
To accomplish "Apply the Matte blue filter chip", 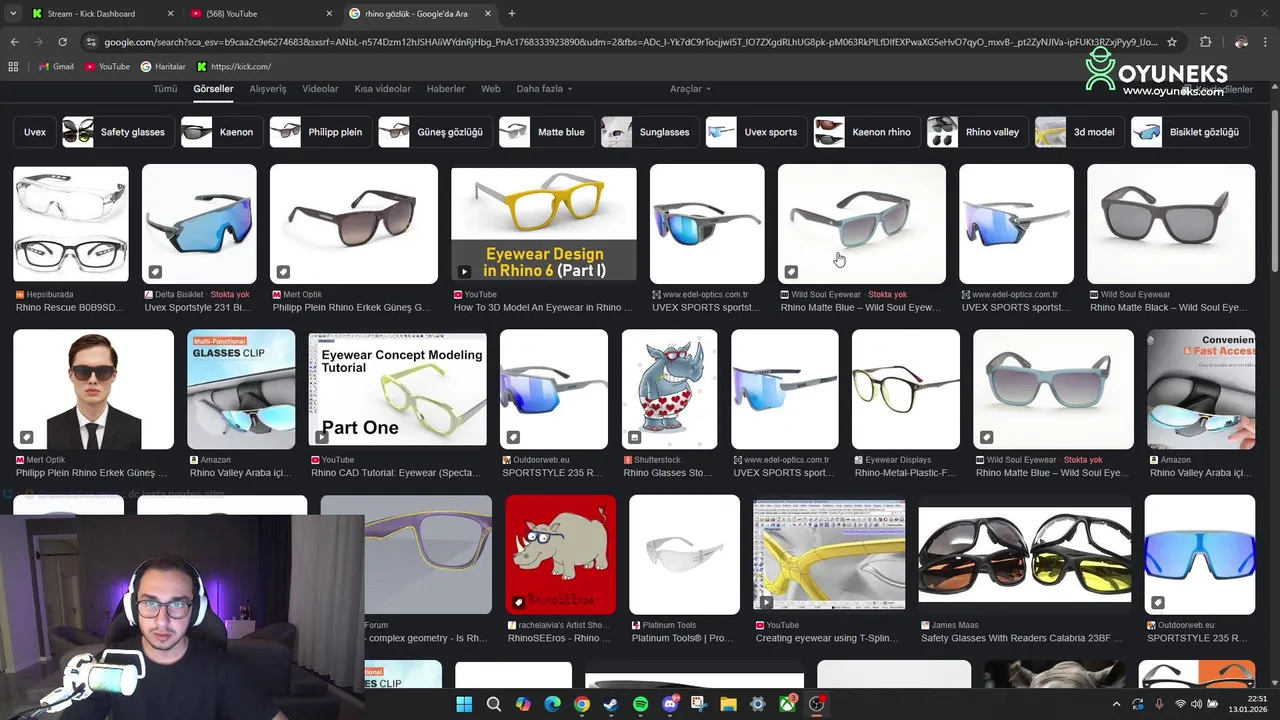I will [x=547, y=132].
